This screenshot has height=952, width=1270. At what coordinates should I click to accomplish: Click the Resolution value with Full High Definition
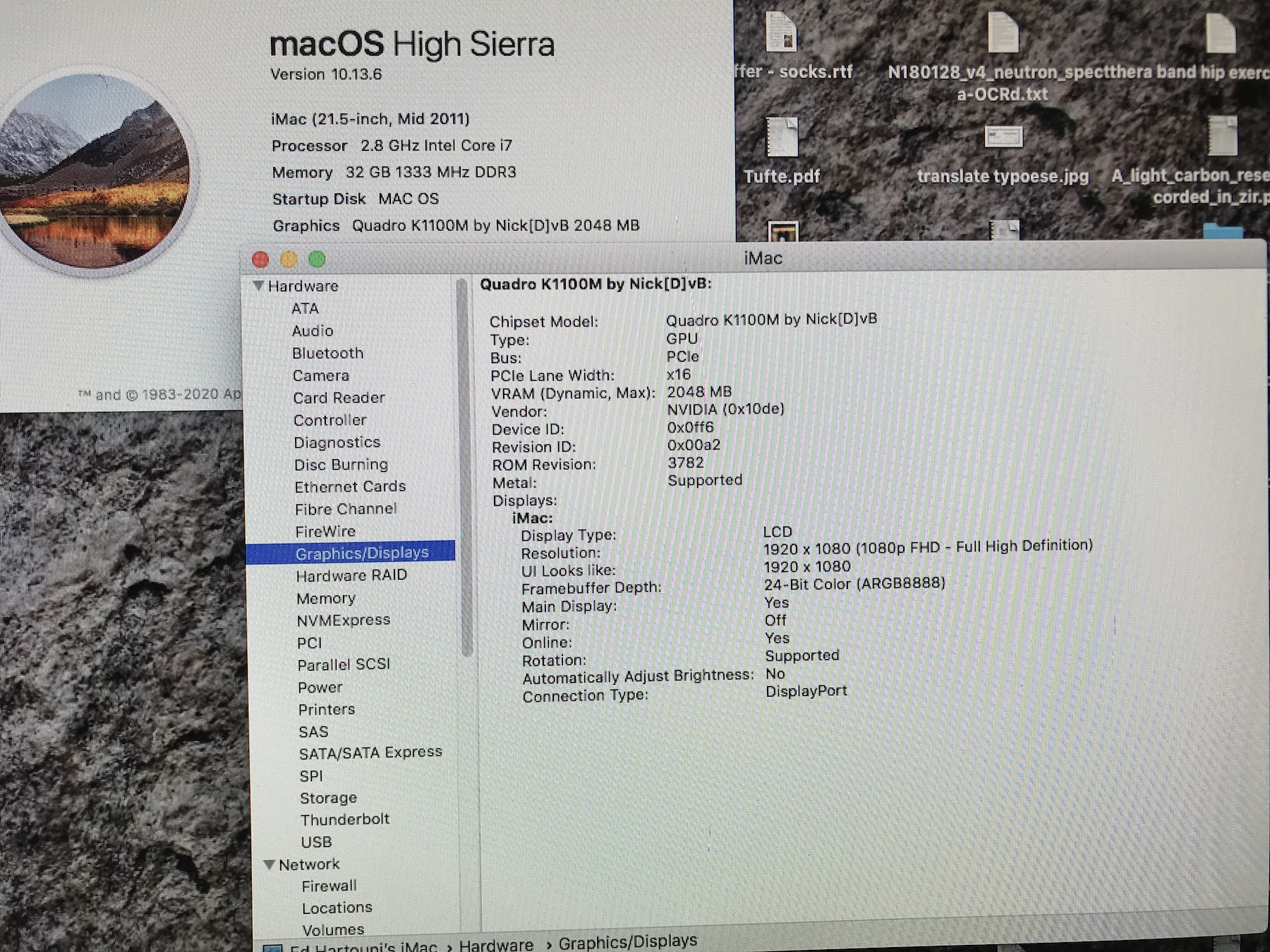pos(929,547)
